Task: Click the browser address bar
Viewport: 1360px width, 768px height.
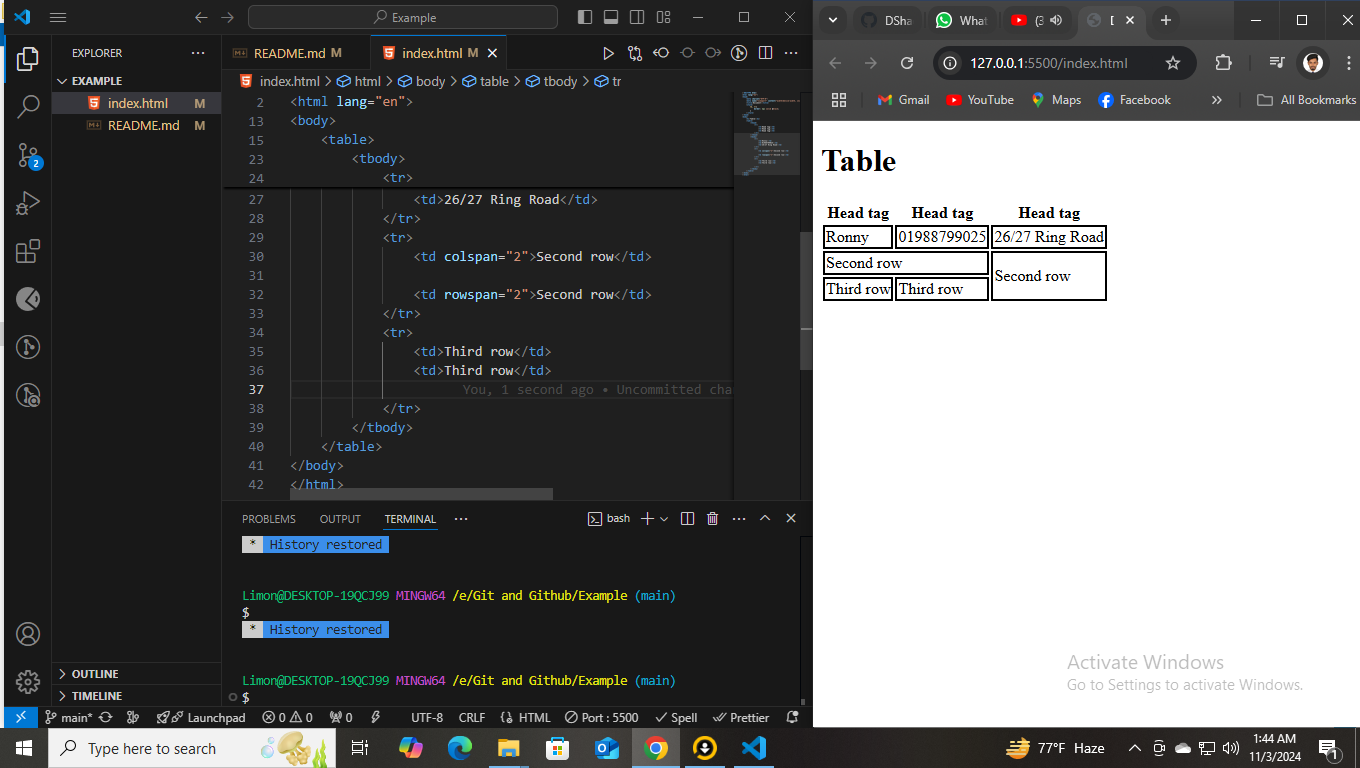Action: point(1048,63)
